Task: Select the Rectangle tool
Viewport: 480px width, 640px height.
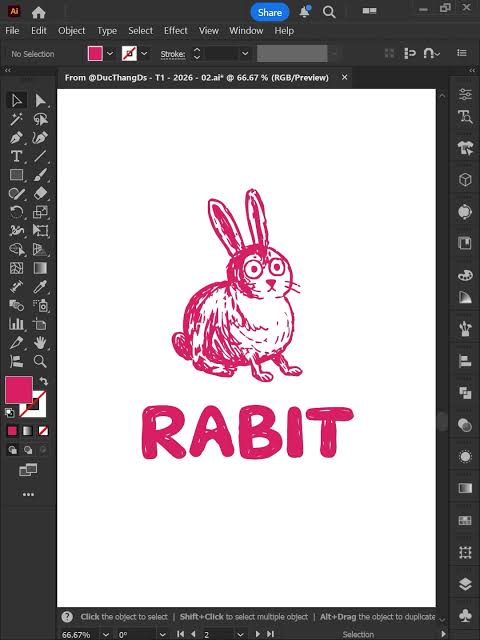Action: [16, 175]
